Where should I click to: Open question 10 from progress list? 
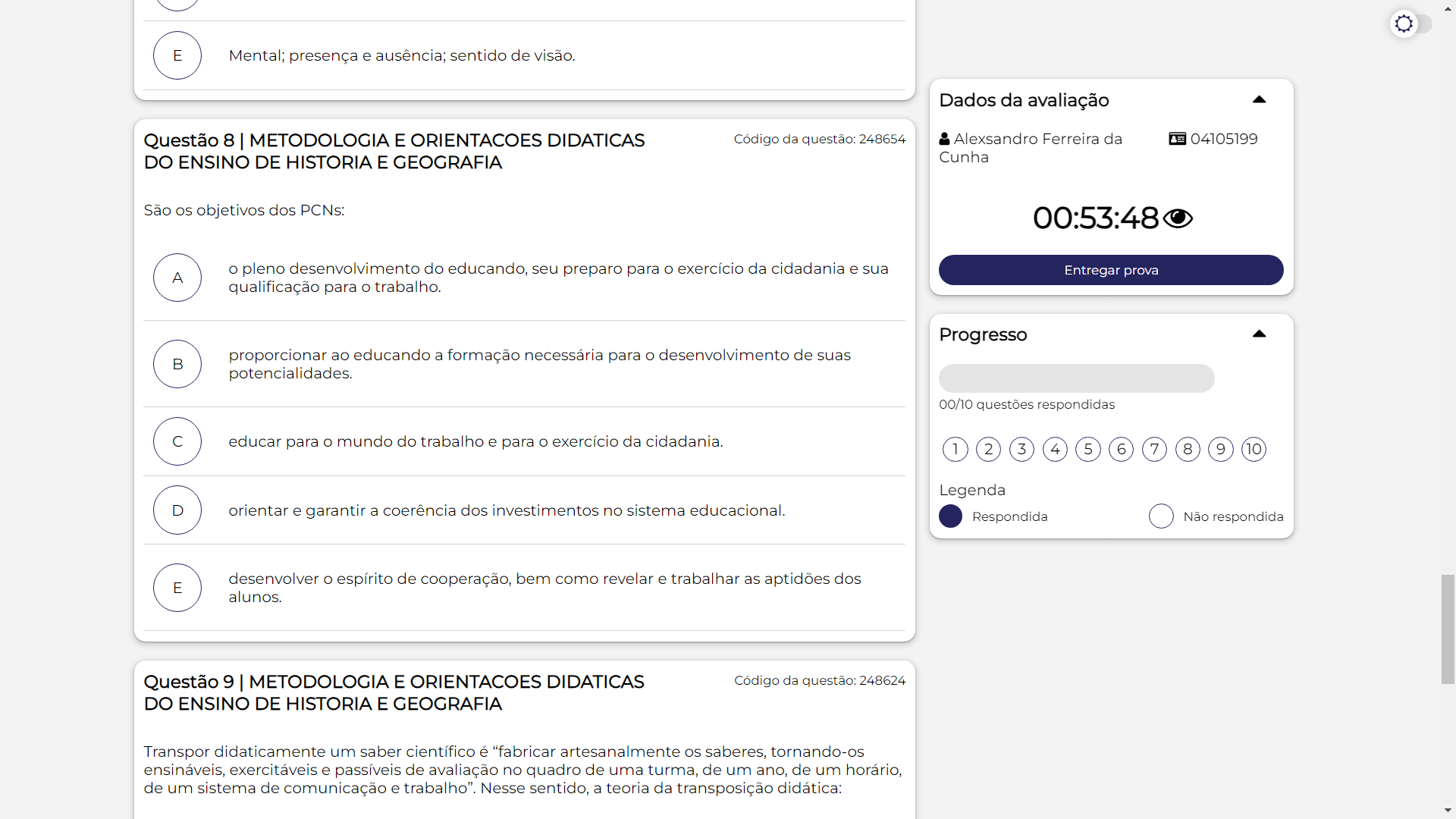tap(1254, 450)
